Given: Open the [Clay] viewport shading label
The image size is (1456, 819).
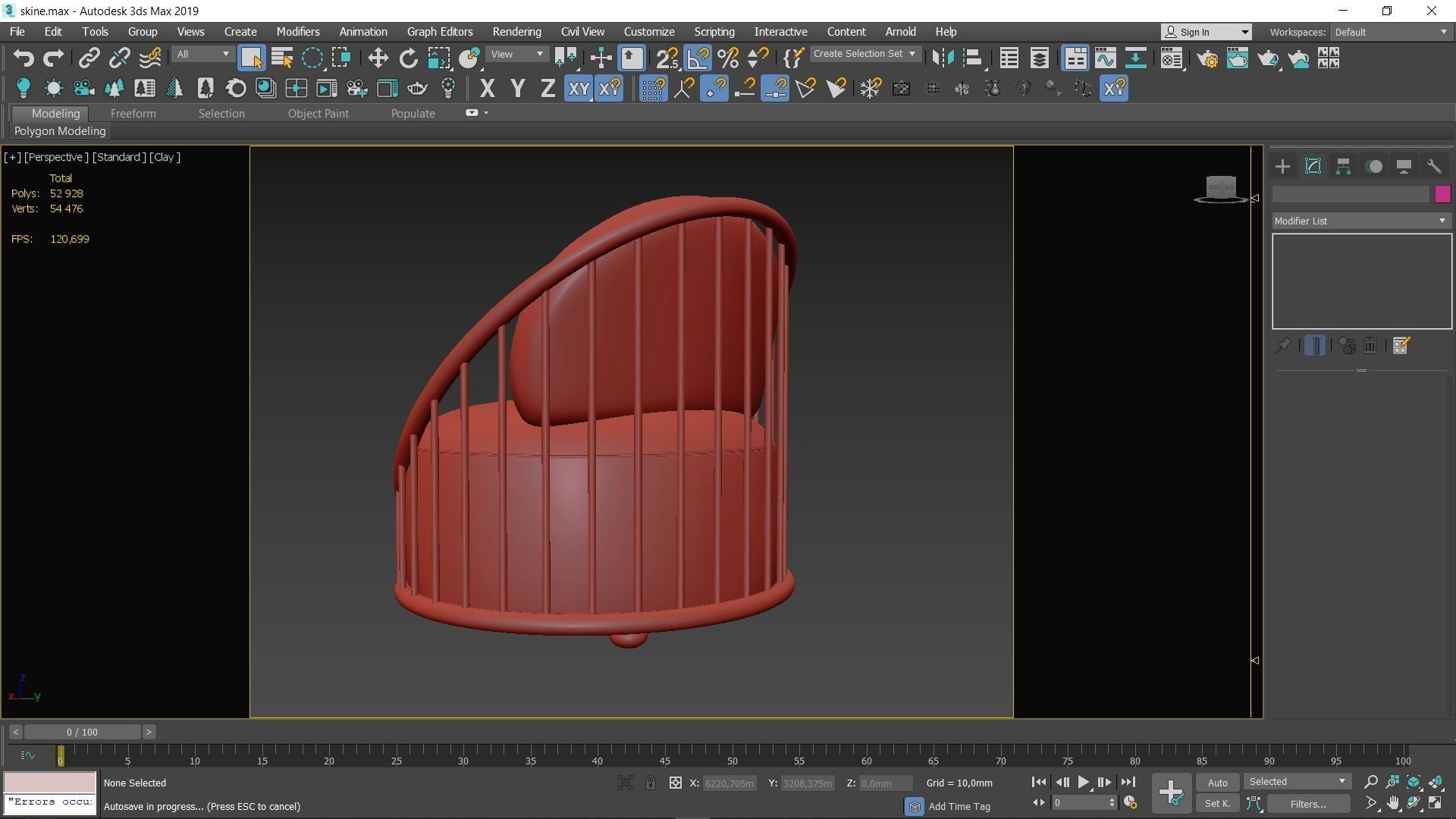Looking at the screenshot, I should (165, 157).
